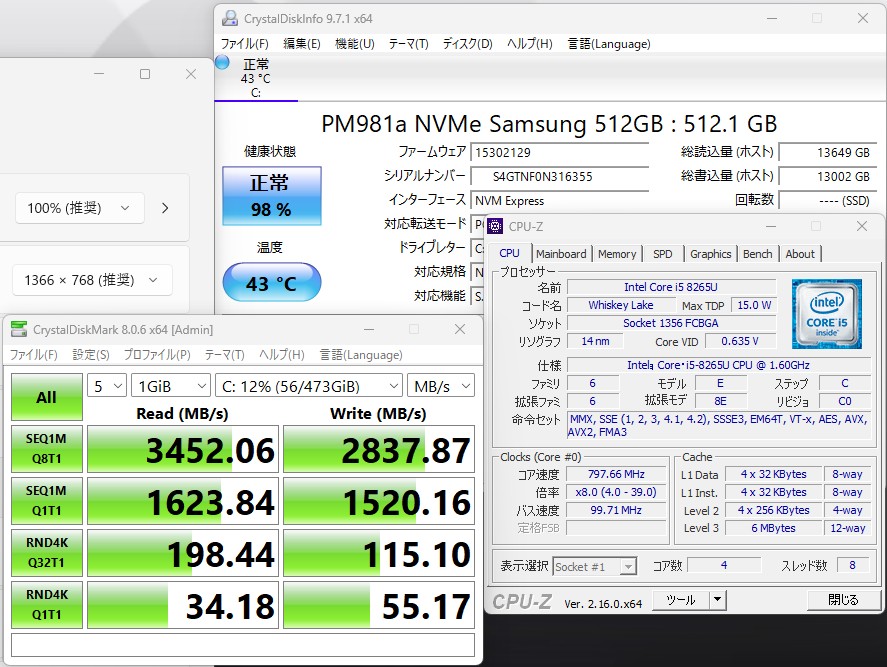Open the drive dropdown showing C: 12%
This screenshot has width=887, height=667.
(309, 386)
